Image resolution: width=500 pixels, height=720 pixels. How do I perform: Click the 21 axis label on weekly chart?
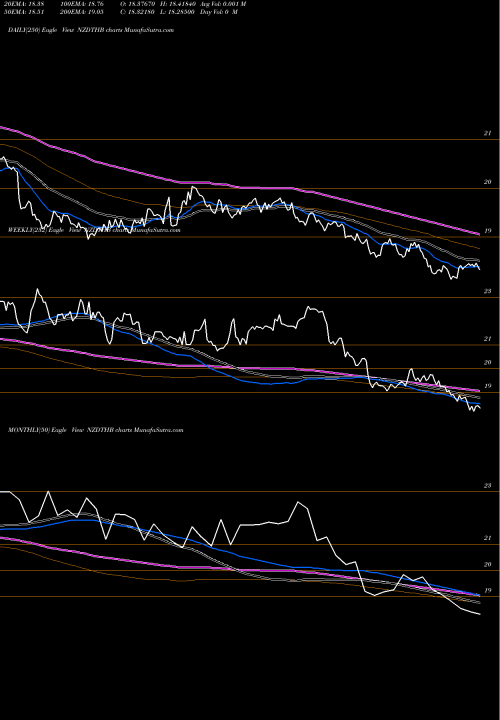pos(487,339)
